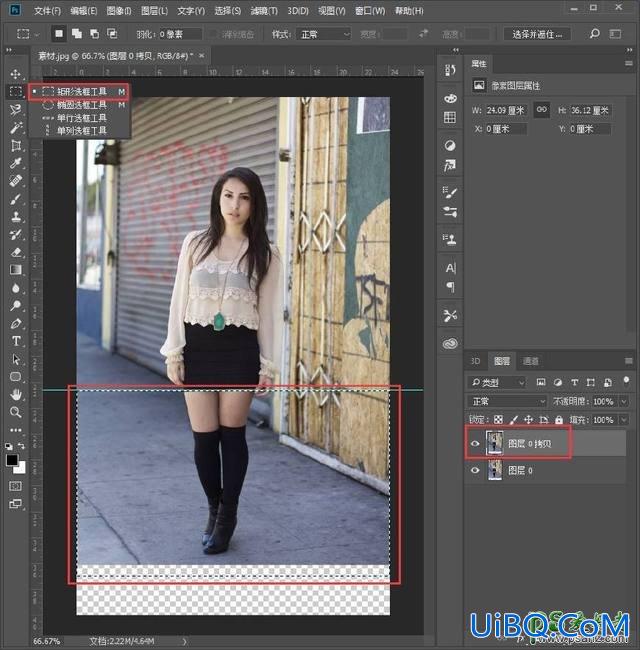
Task: Select the Zoom tool
Action: [x=16, y=412]
